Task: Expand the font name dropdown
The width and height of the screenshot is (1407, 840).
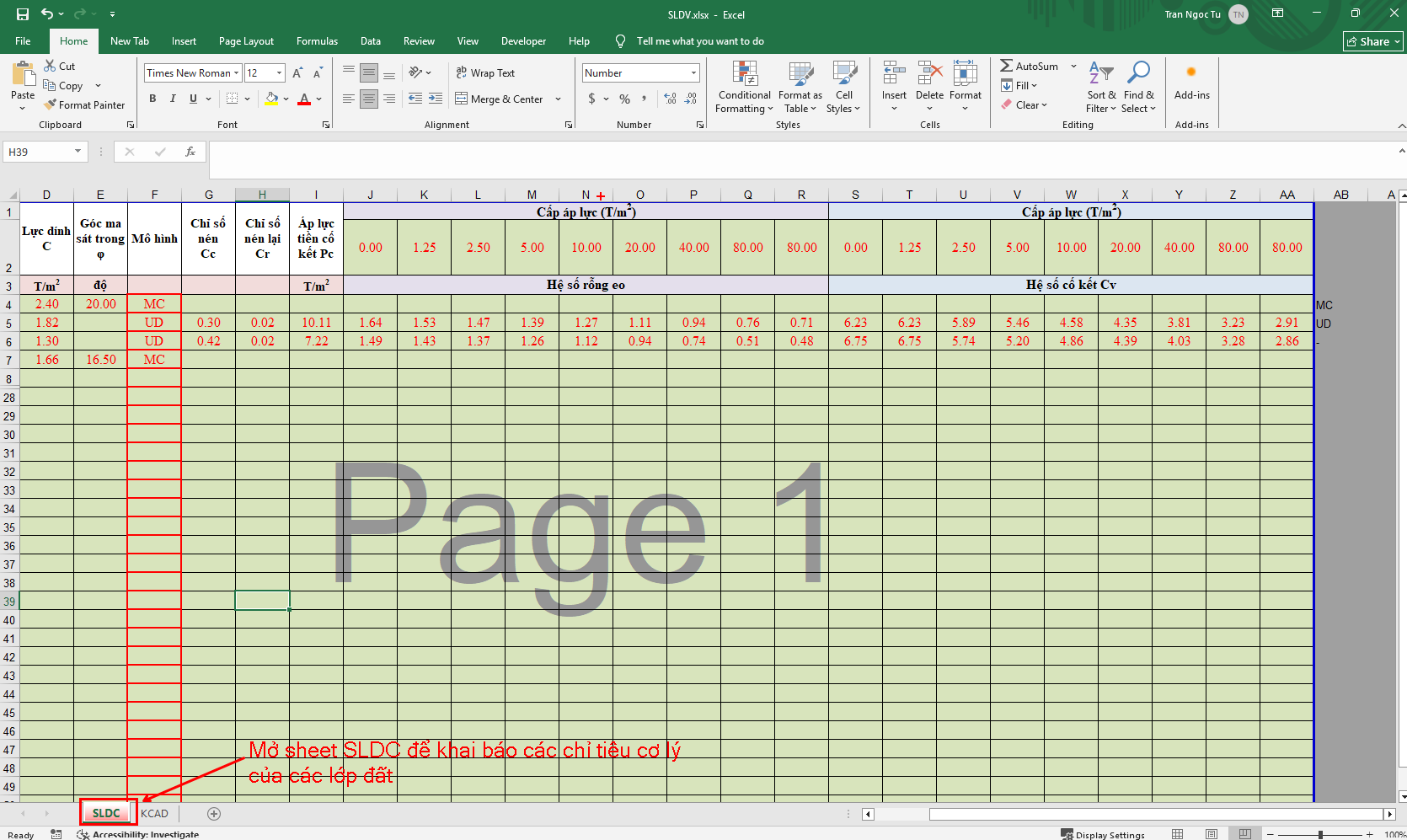Action: [236, 73]
